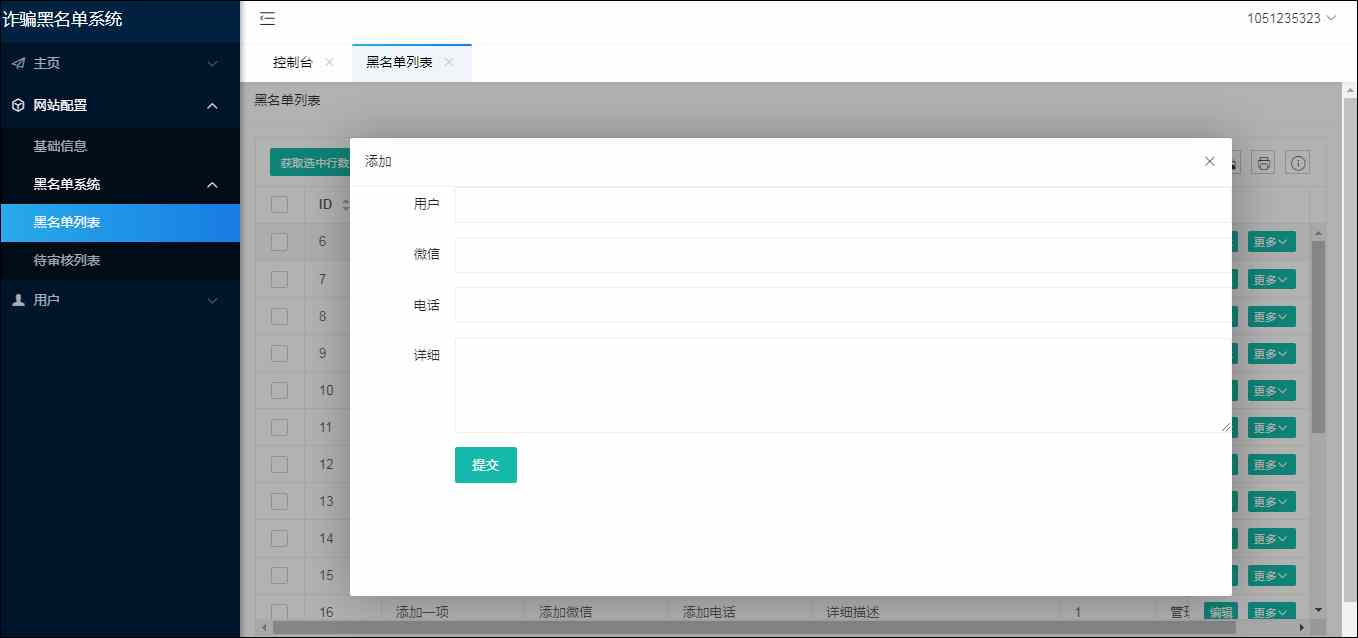Close the 黑名单列表 tab using its X
Viewport: 1358px width, 638px height.
pyautogui.click(x=449, y=62)
